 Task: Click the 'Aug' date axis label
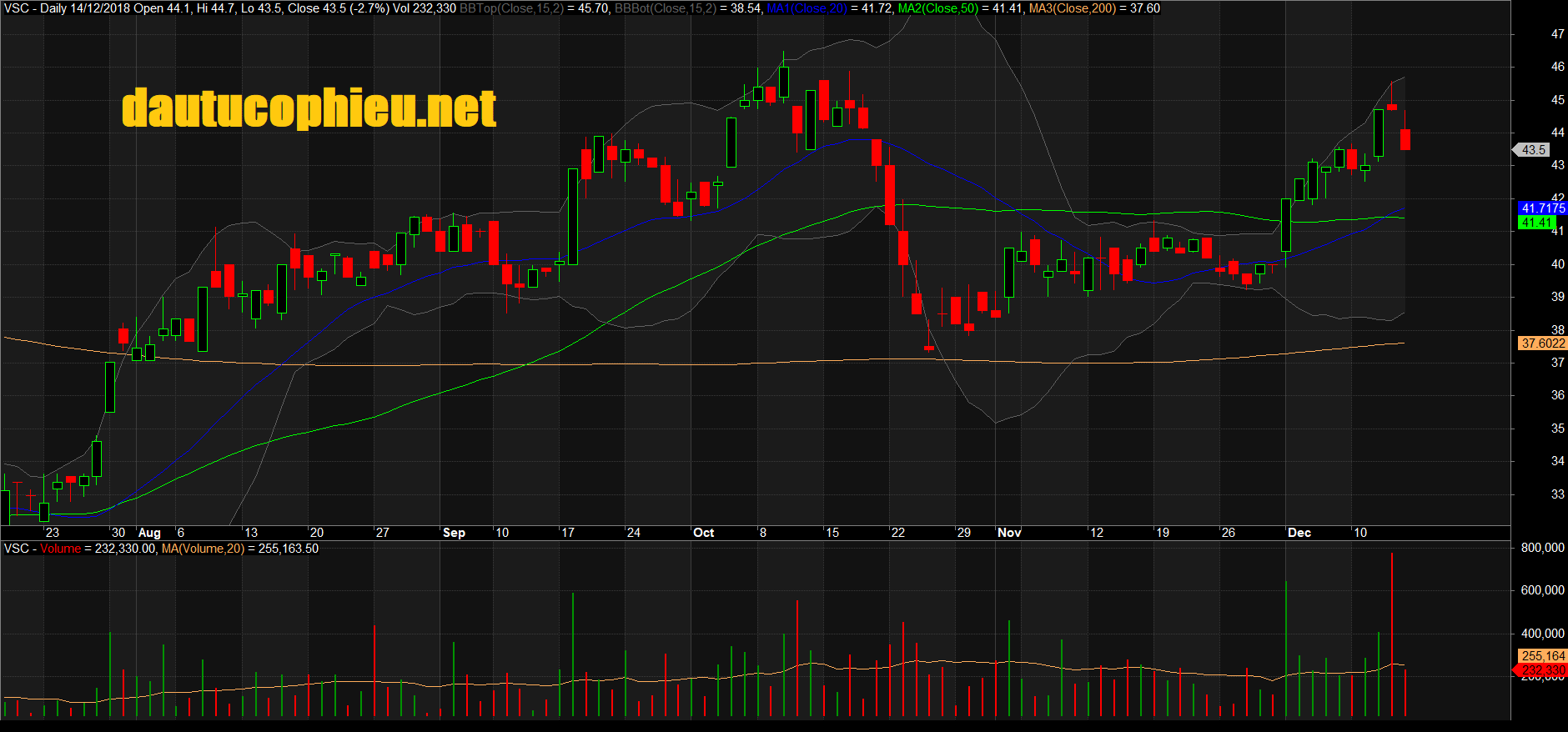point(149,533)
